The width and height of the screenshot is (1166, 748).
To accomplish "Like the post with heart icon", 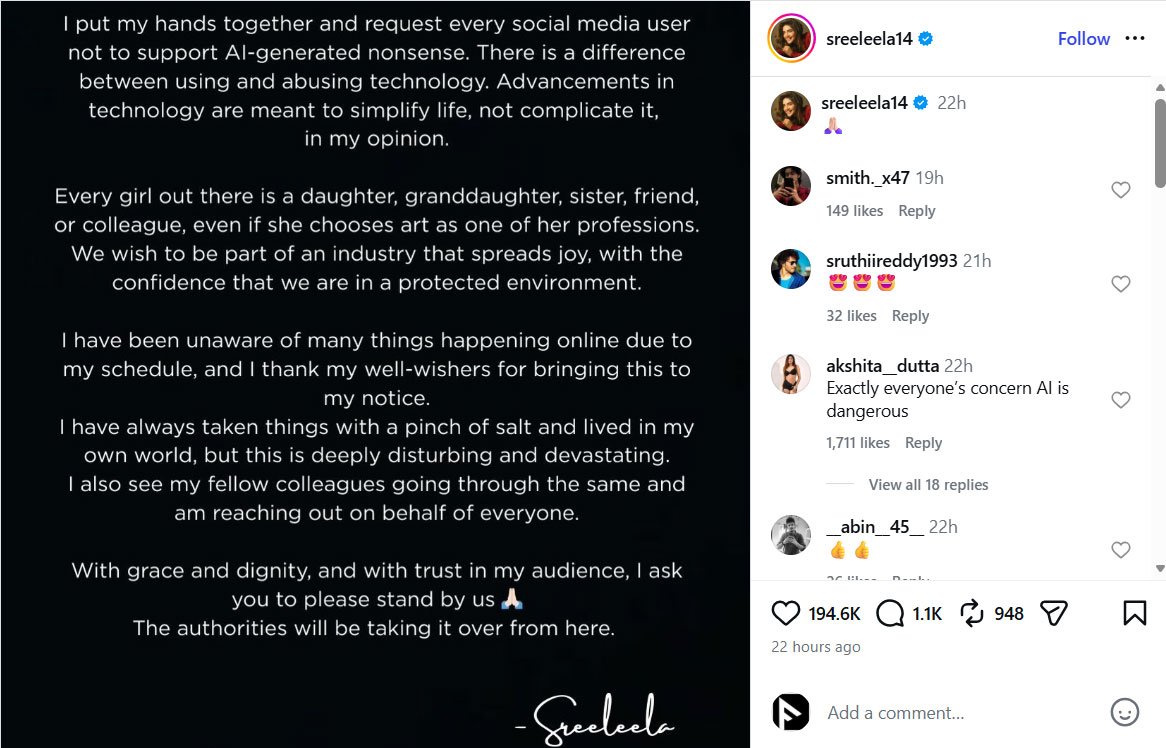I will 787,613.
